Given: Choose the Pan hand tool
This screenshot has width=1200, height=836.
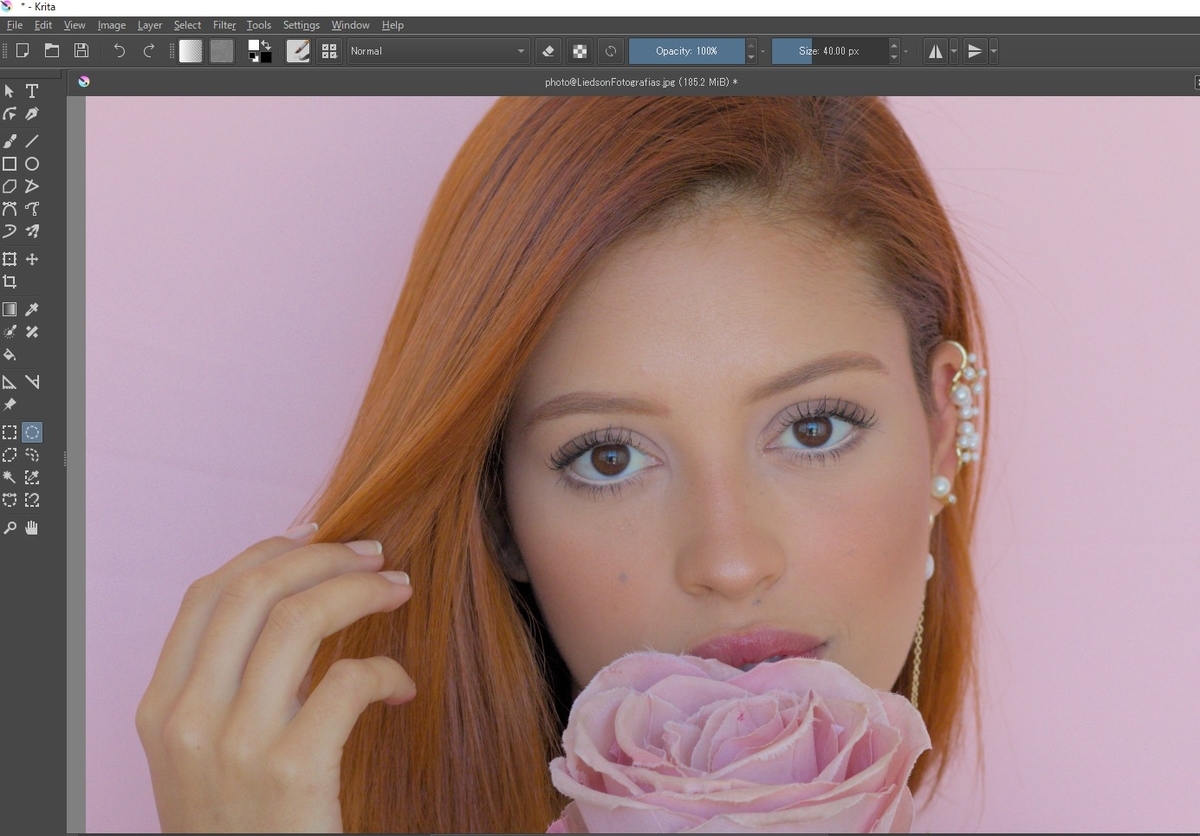Looking at the screenshot, I should [x=32, y=528].
